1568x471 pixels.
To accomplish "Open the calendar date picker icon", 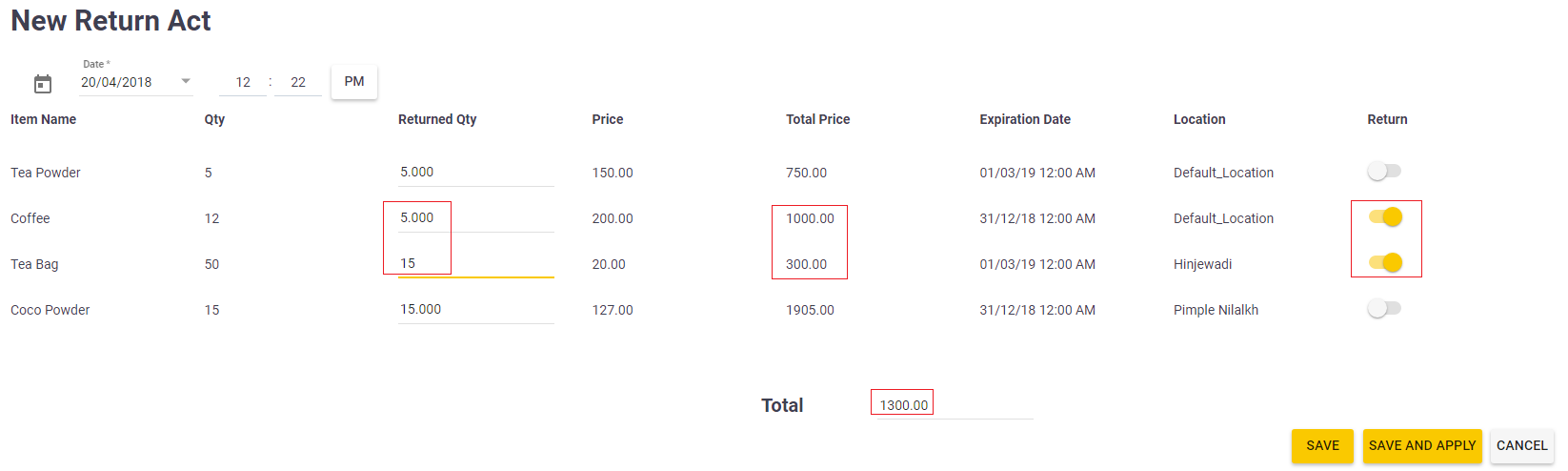I will [43, 84].
